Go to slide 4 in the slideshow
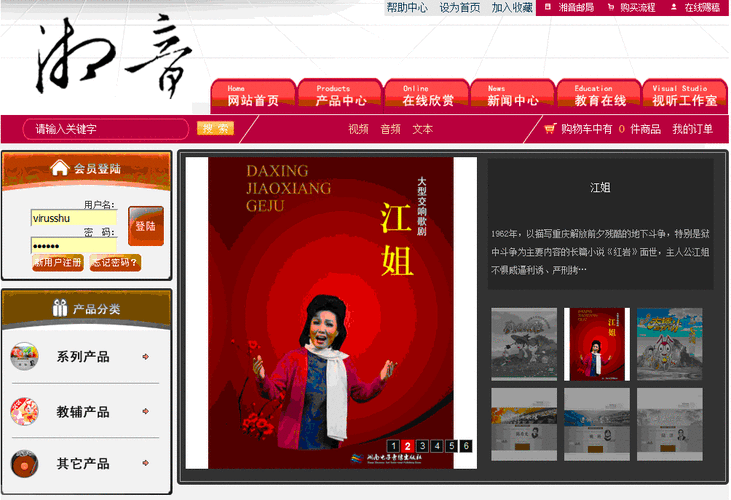 [x=437, y=446]
